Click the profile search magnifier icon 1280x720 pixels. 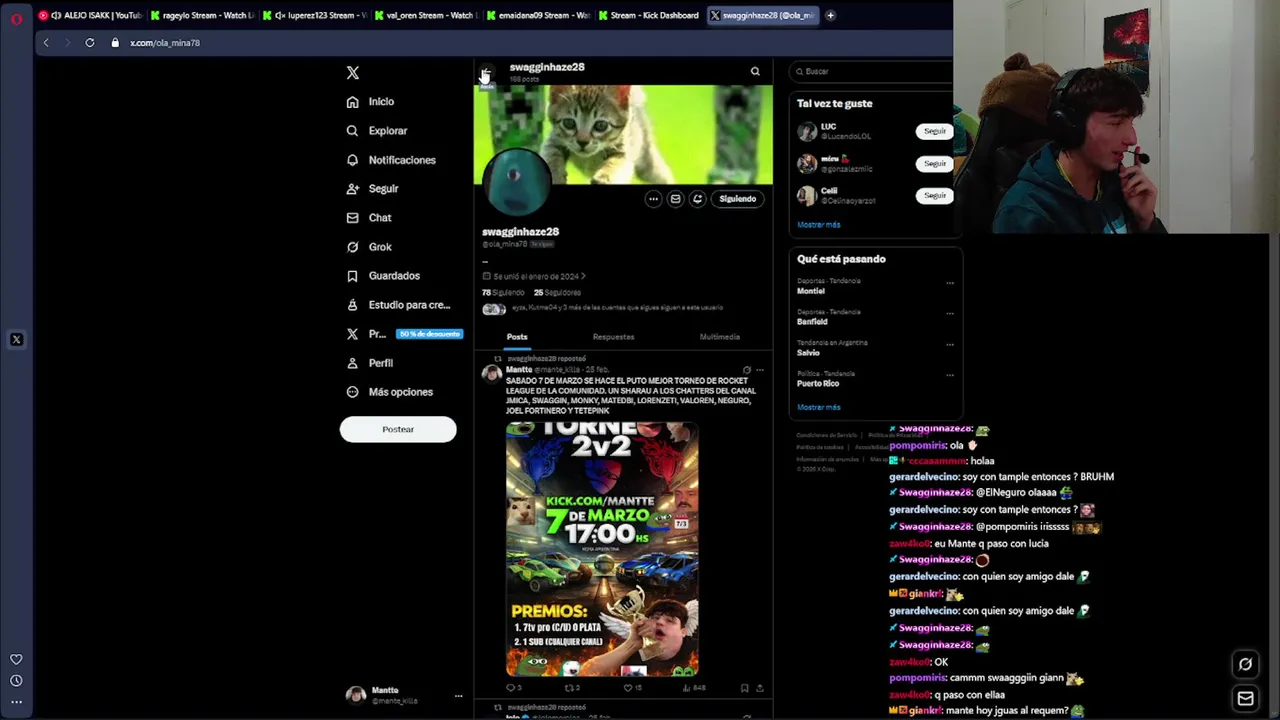[755, 71]
